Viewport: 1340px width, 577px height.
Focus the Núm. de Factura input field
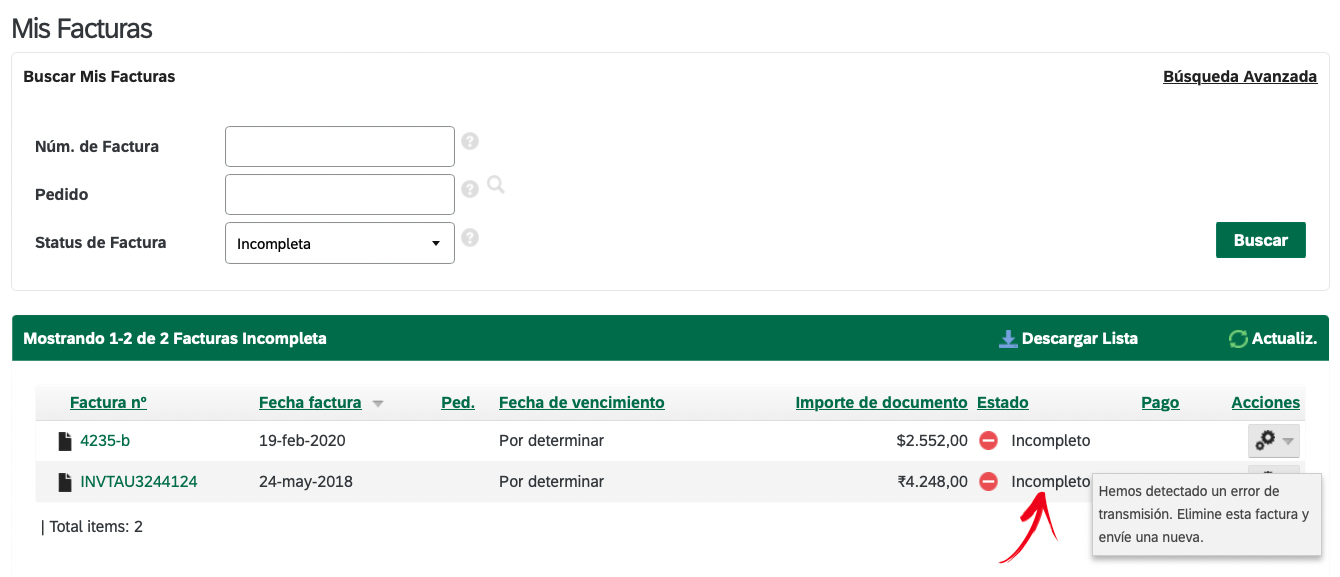click(340, 146)
